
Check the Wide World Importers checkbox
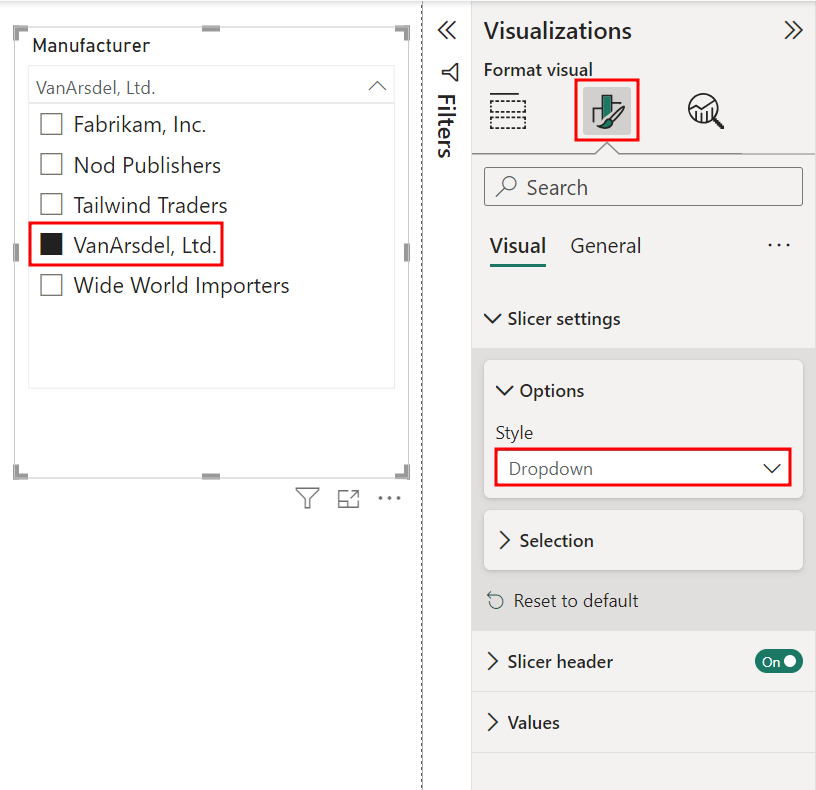pyautogui.click(x=52, y=285)
